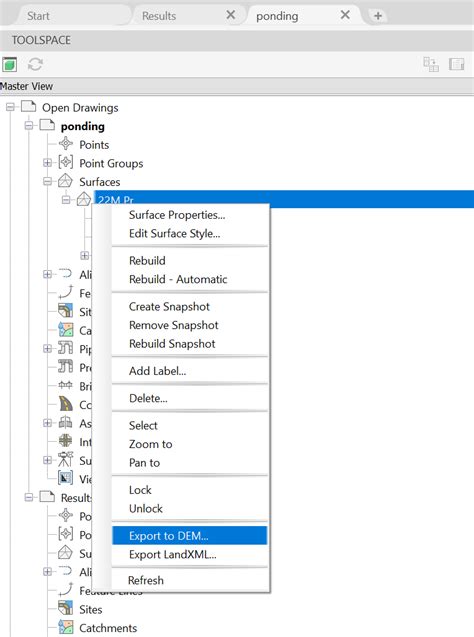Select Add Label menu entry
The height and width of the screenshot is (637, 474).
(190, 371)
